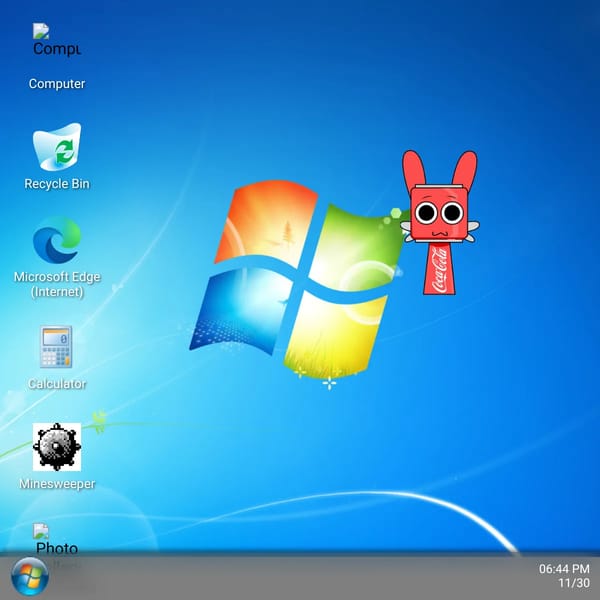Open the Recycle Bin icon
The width and height of the screenshot is (600, 600).
57,147
